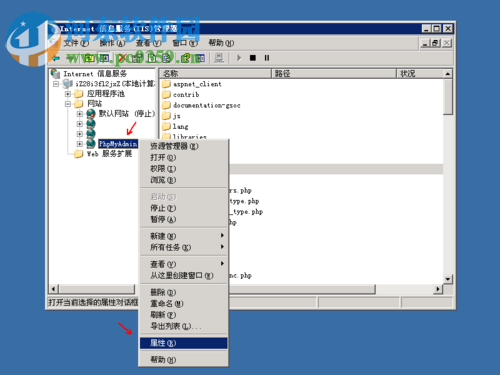Sort by the 名称 column header
The width and height of the screenshot is (500, 375).
[215, 74]
